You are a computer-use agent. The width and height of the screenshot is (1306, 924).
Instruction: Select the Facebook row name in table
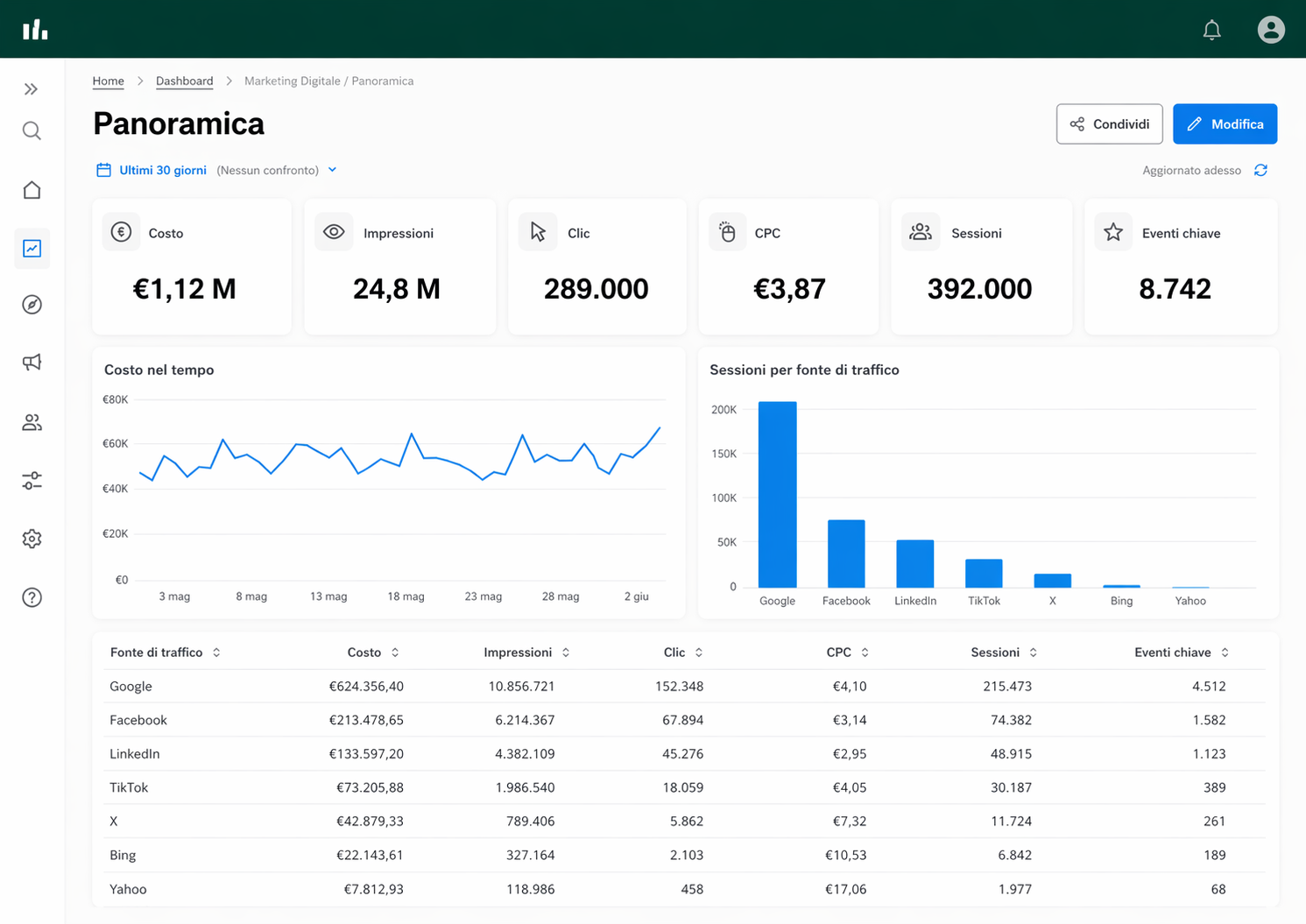138,720
